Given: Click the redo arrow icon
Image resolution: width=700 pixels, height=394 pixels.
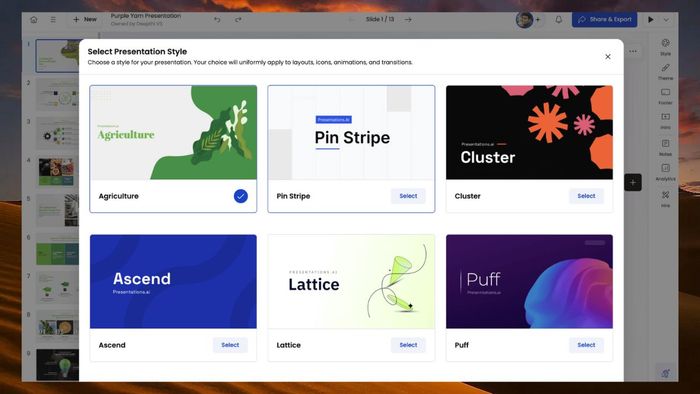Looking at the screenshot, I should pos(238,20).
